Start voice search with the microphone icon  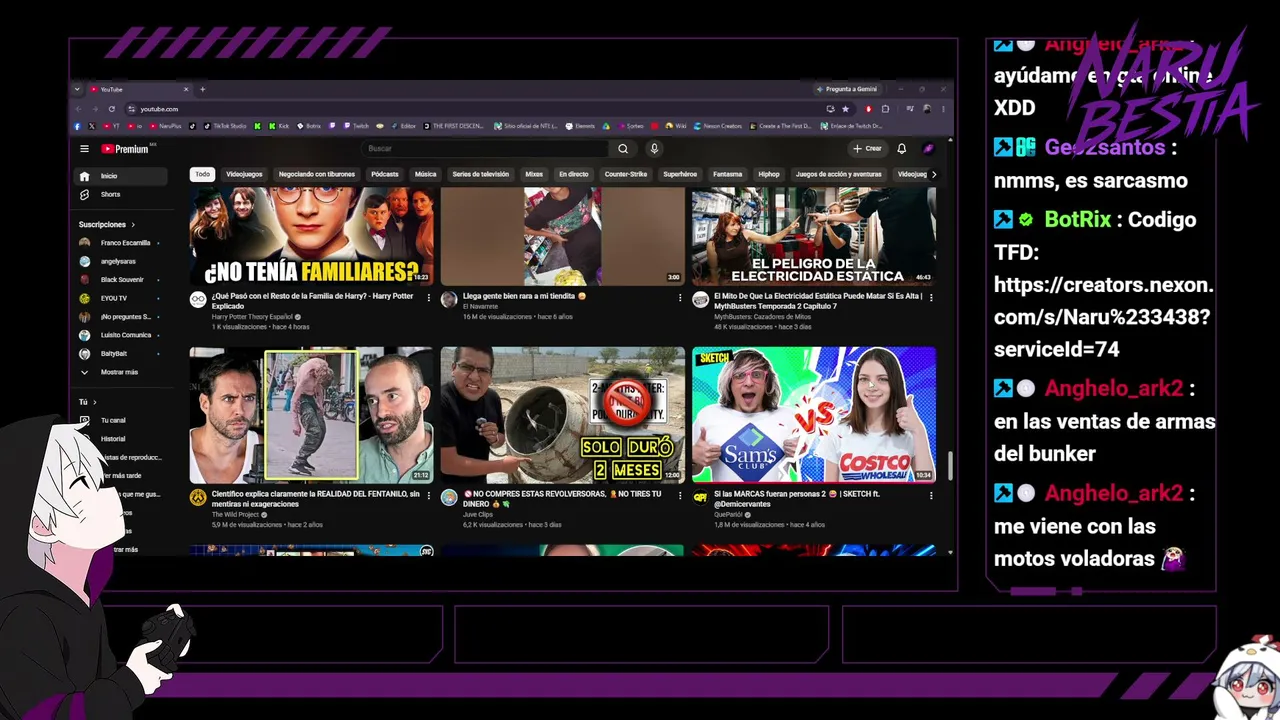click(x=654, y=149)
